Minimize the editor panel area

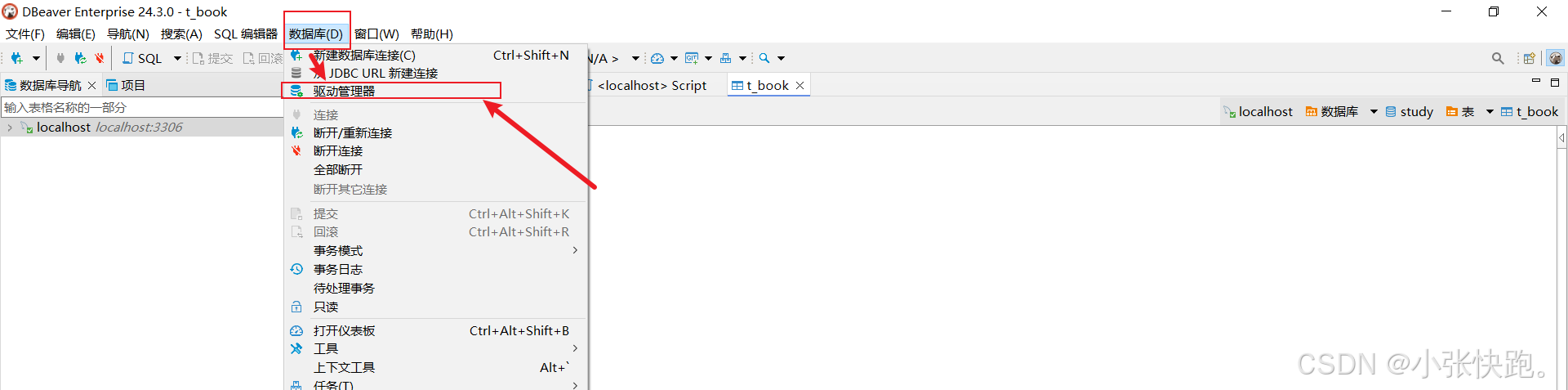pos(1536,81)
